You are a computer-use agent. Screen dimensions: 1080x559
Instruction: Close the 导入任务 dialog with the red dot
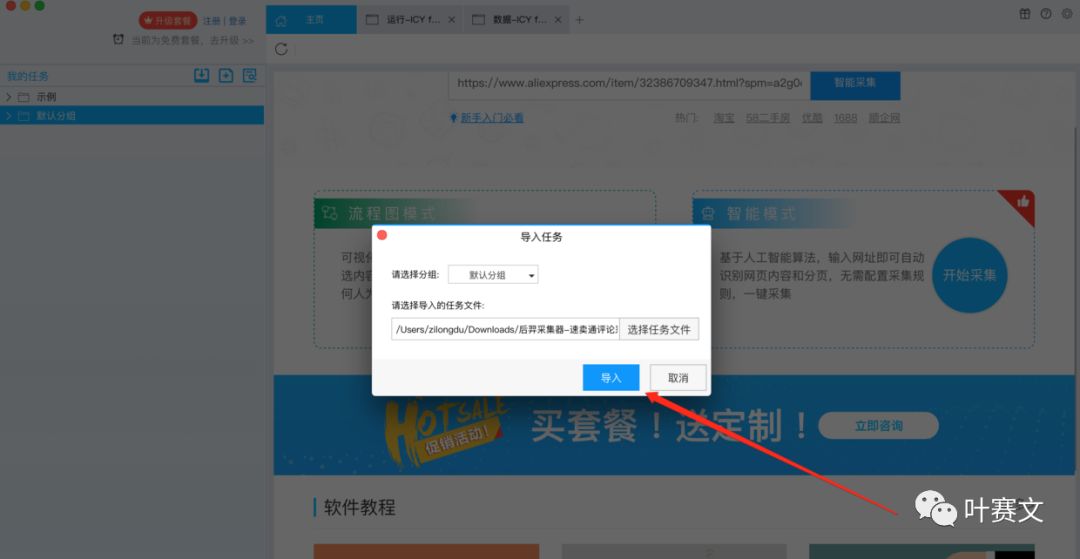382,235
